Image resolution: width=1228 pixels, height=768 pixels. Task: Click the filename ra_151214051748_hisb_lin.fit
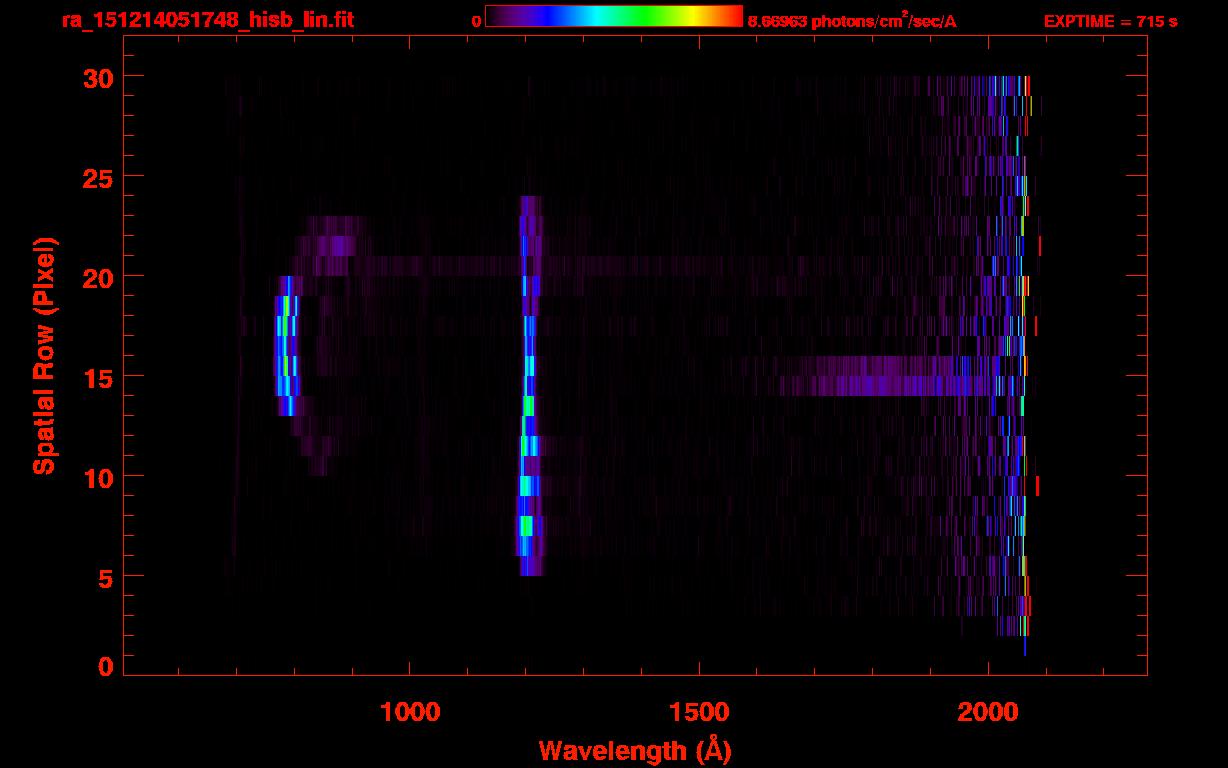point(207,19)
